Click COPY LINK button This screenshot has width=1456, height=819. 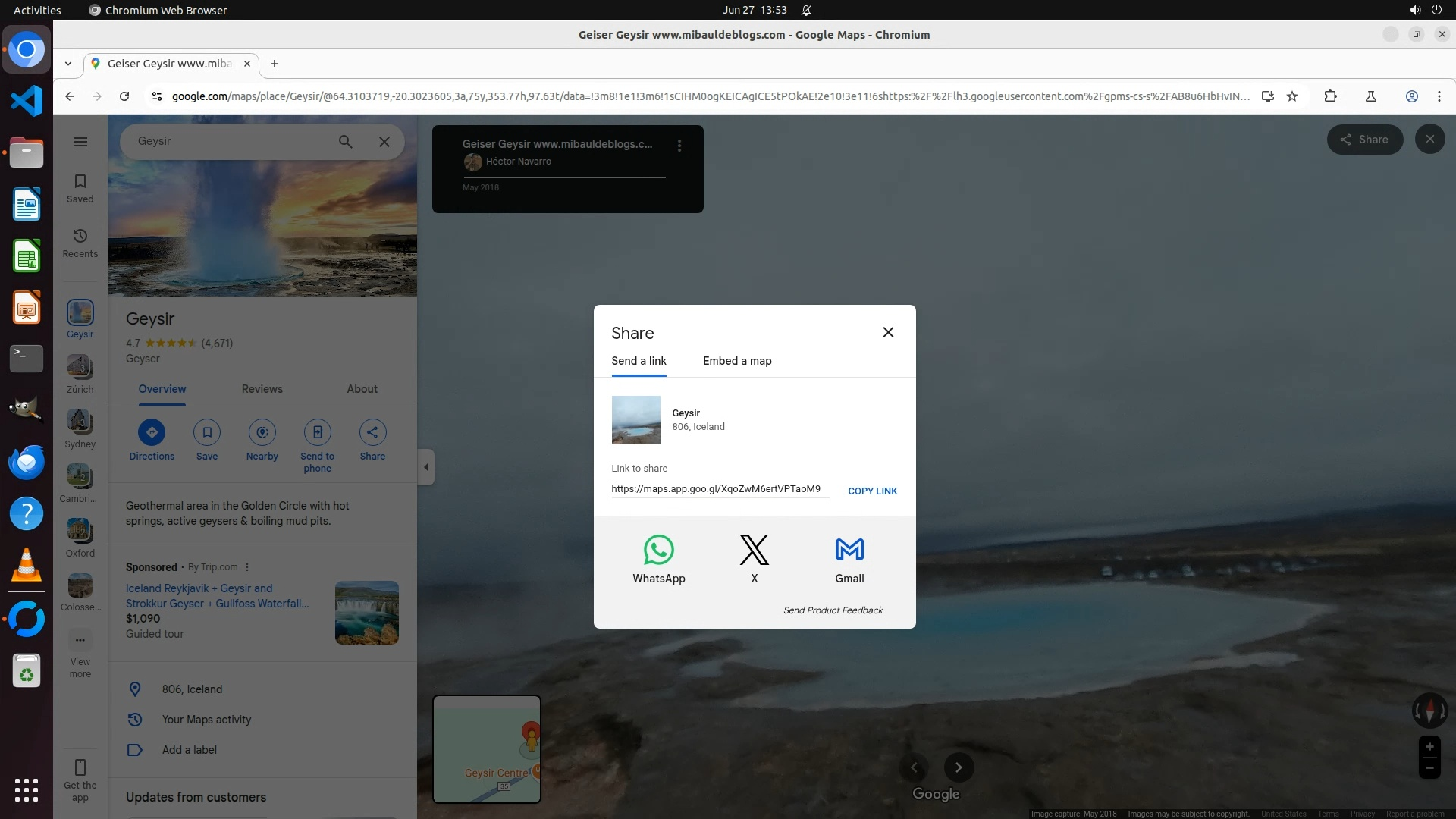(872, 491)
